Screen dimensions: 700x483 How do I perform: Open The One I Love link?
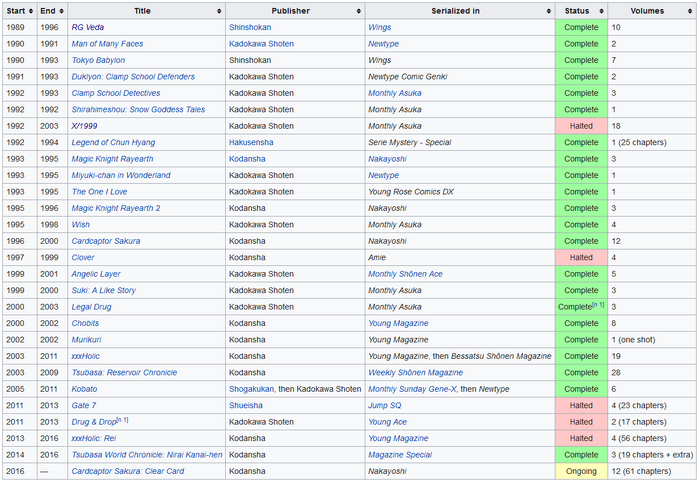(x=99, y=192)
